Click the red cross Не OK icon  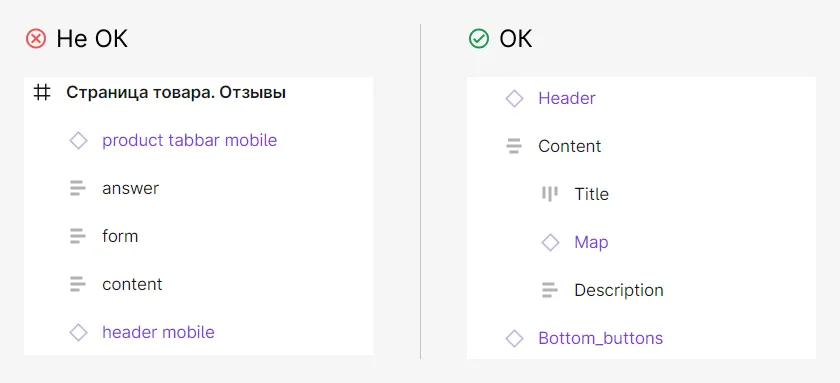36,40
